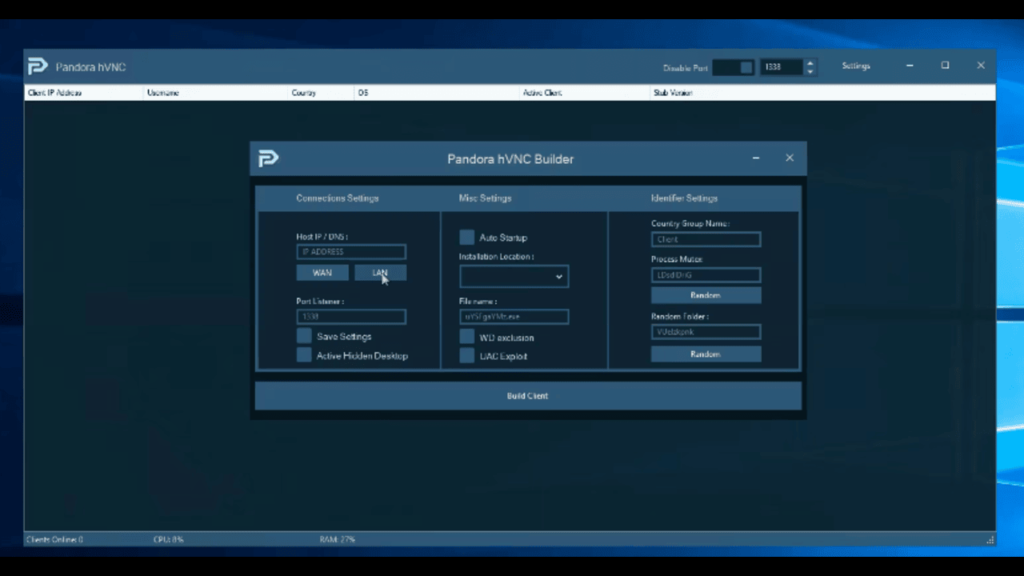Click the WAN button
This screenshot has height=576, width=1024.
[322, 273]
